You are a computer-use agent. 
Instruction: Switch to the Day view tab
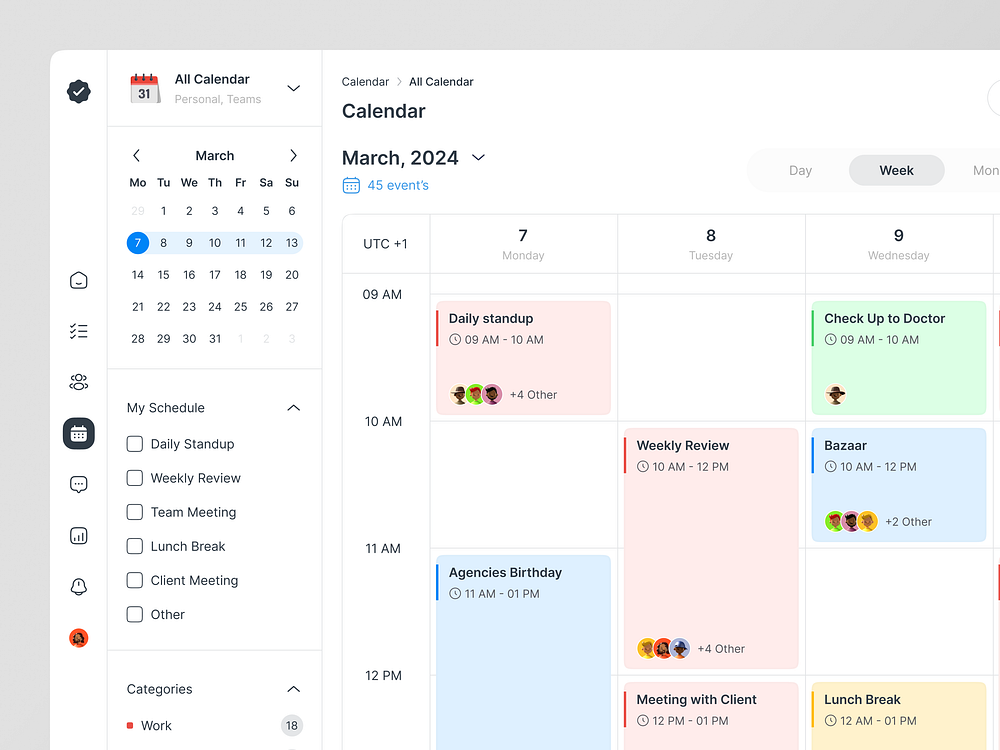pos(800,170)
